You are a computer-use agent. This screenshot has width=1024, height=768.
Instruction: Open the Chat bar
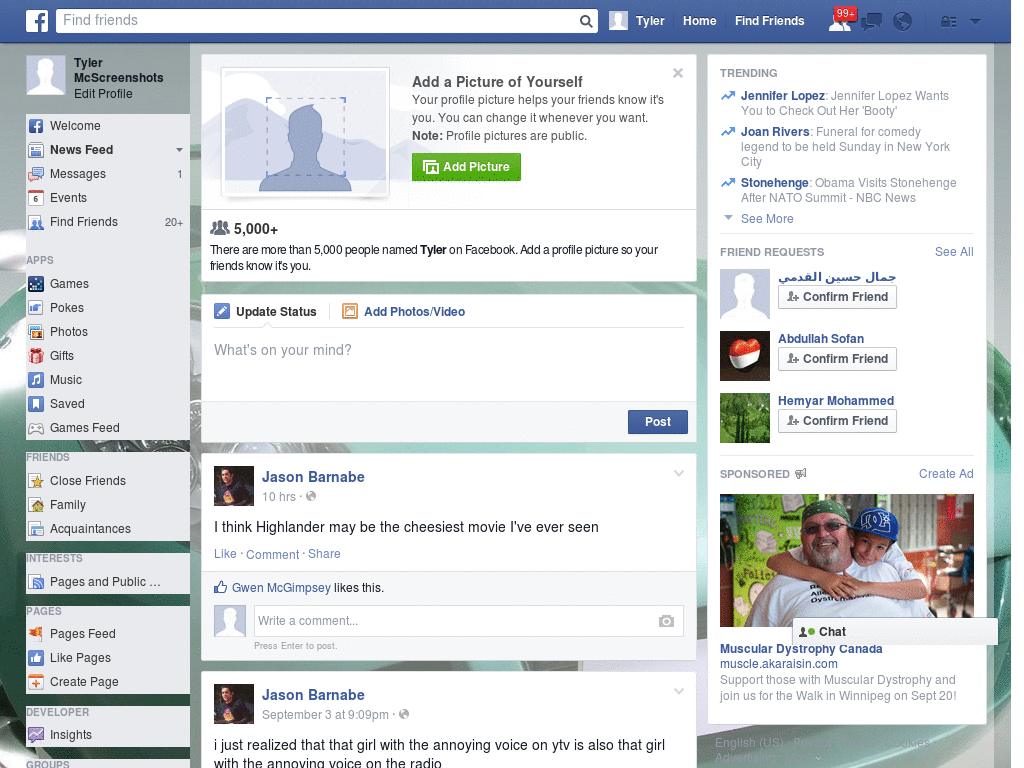895,632
